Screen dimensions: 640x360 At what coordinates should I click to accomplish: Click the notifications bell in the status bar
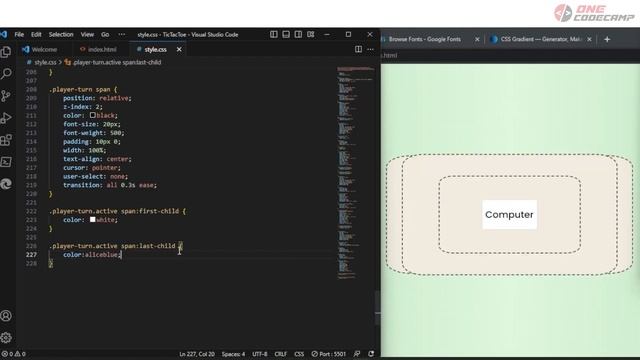371,354
